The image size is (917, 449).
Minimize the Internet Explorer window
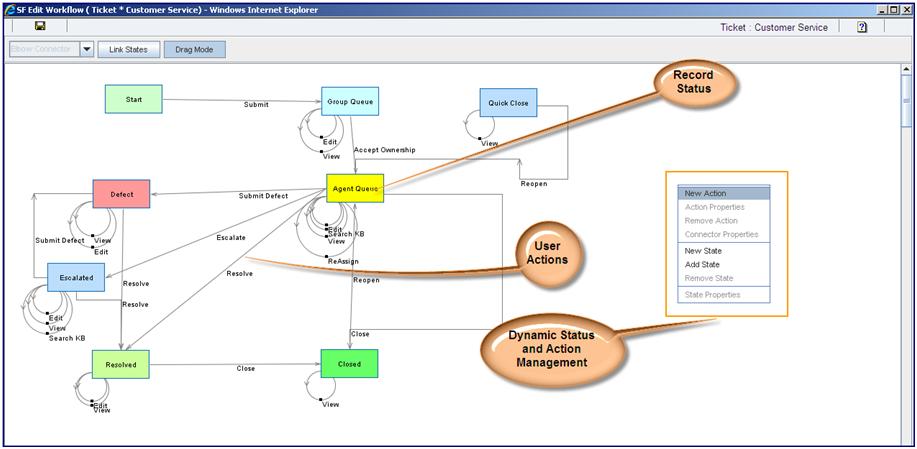882,9
